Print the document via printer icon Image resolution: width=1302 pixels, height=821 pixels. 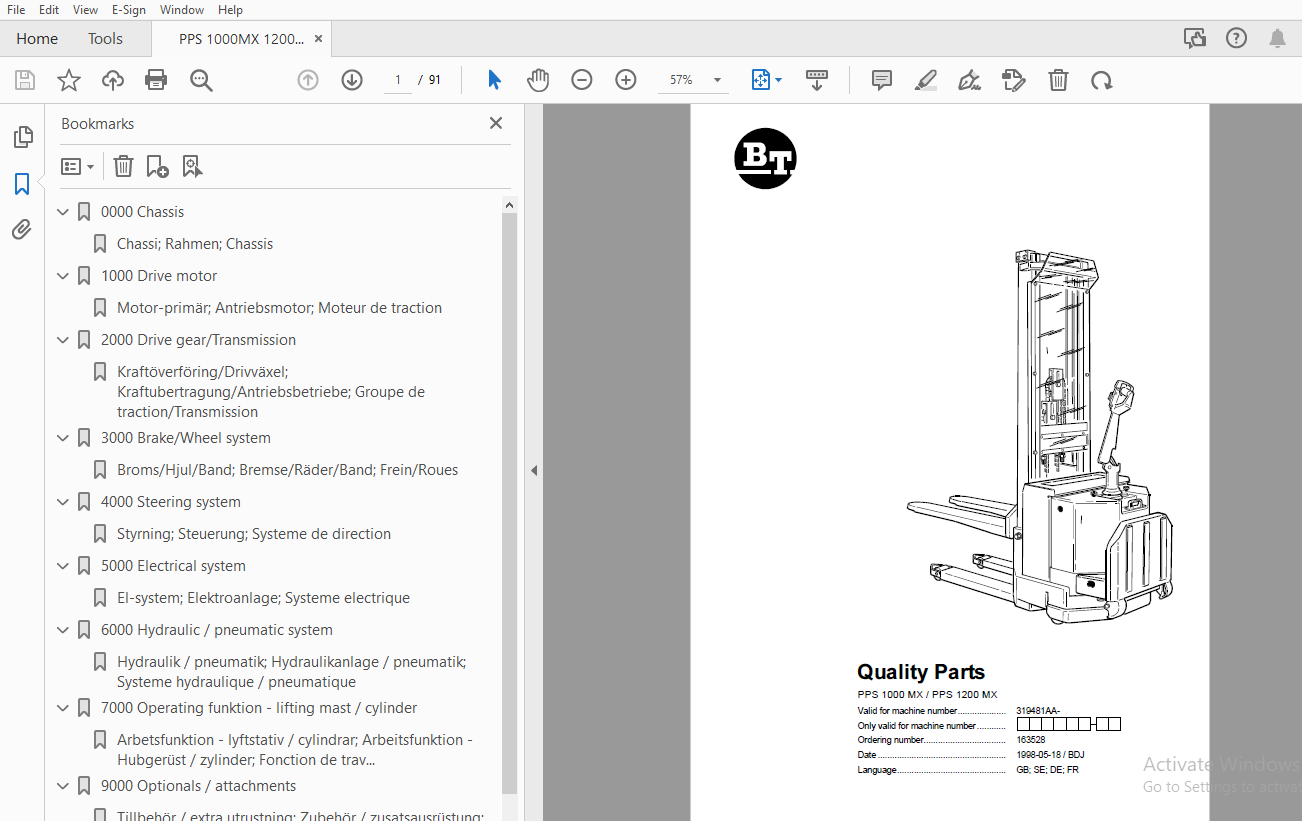(x=156, y=80)
